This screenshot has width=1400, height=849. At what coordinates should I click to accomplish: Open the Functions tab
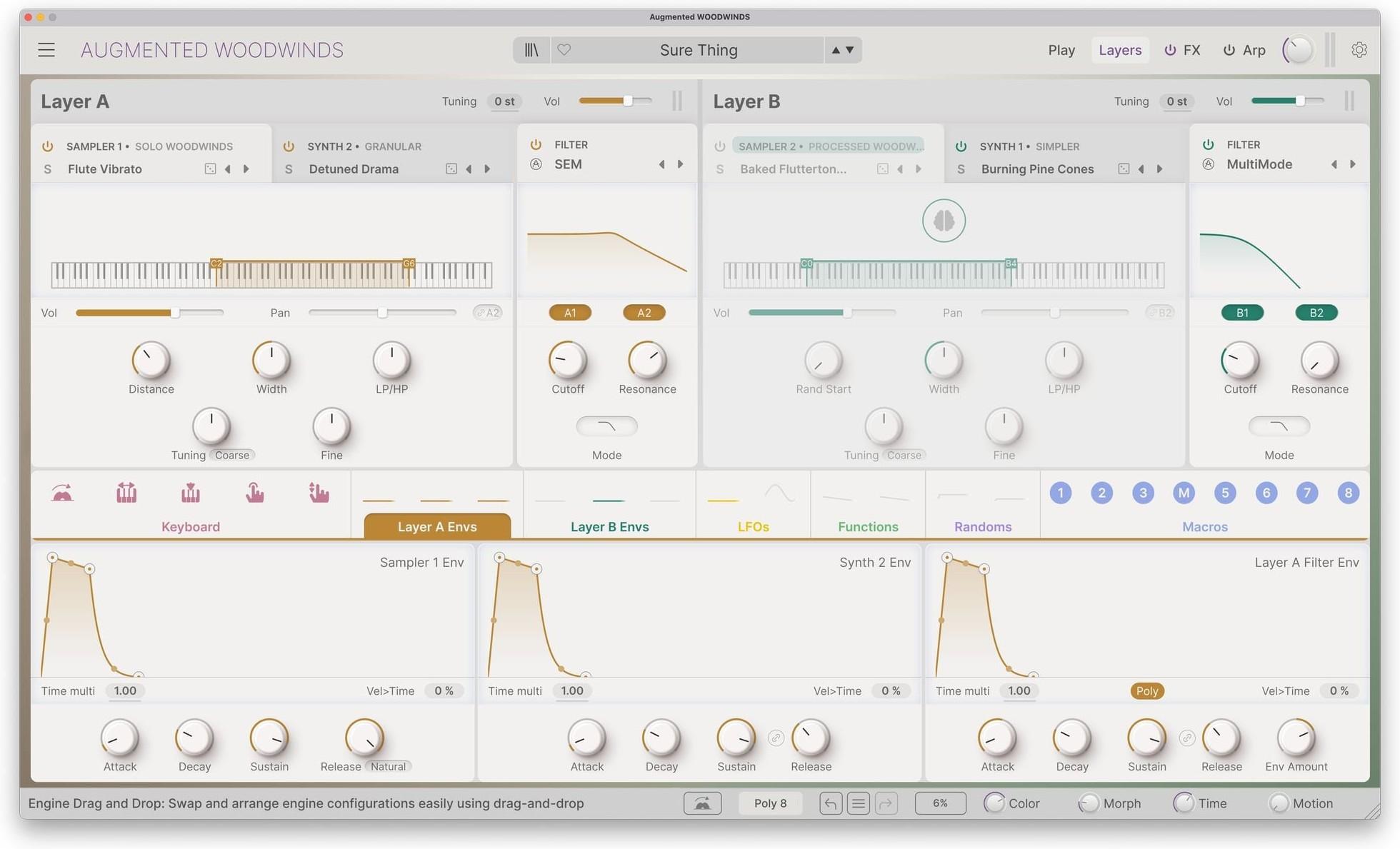pos(868,527)
